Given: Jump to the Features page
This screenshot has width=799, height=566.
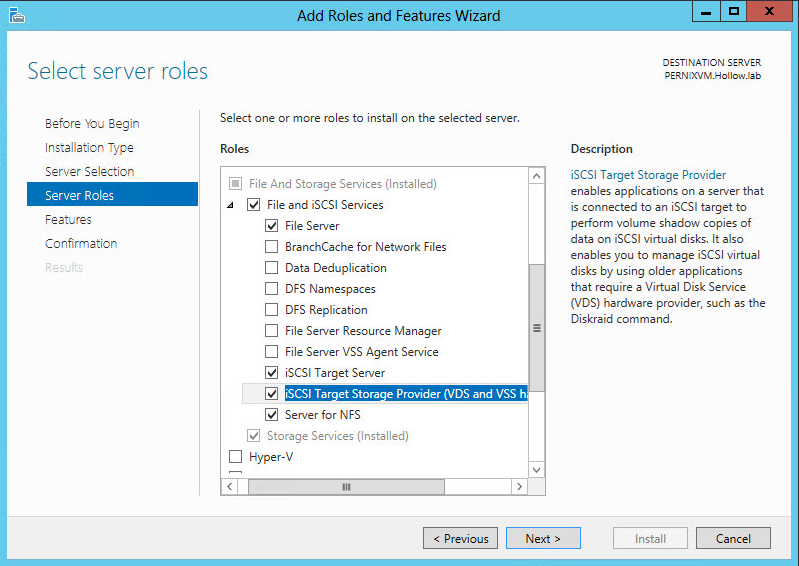Looking at the screenshot, I should (x=68, y=220).
